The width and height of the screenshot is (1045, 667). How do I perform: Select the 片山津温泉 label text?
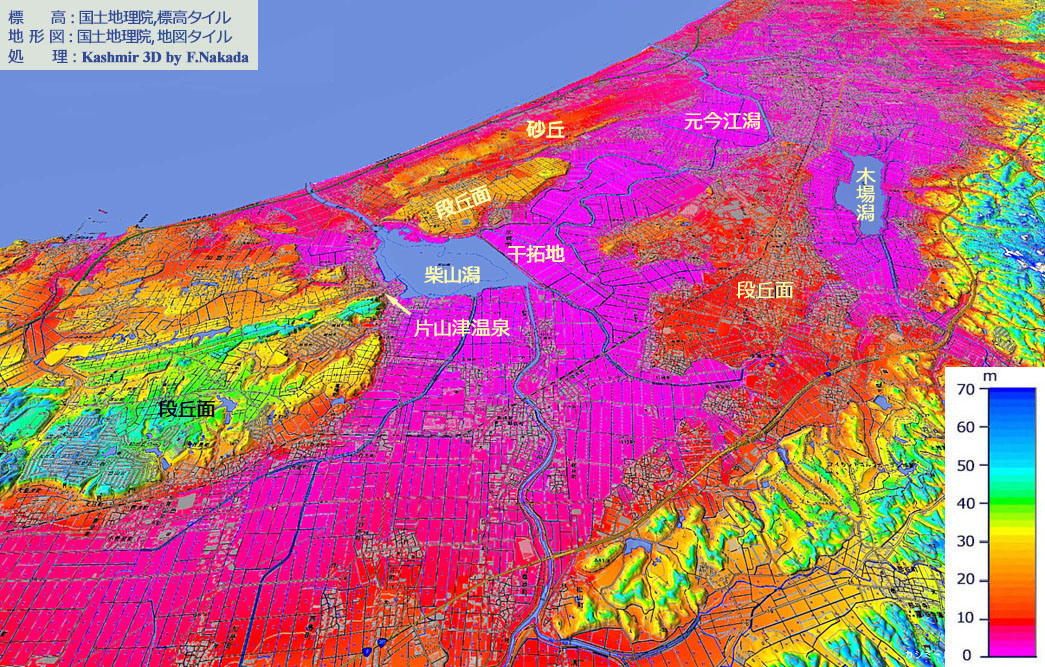[470, 326]
